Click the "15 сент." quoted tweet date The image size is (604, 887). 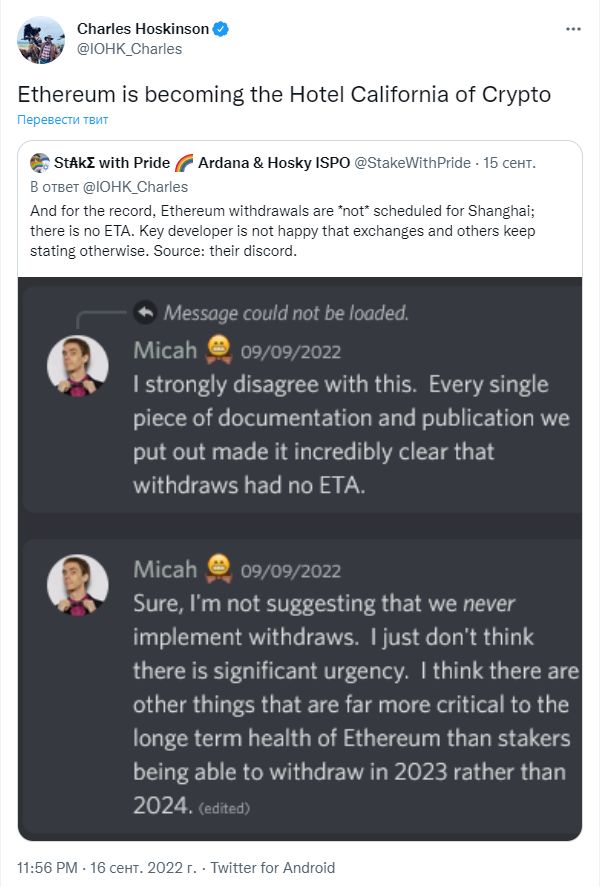[x=510, y=163]
